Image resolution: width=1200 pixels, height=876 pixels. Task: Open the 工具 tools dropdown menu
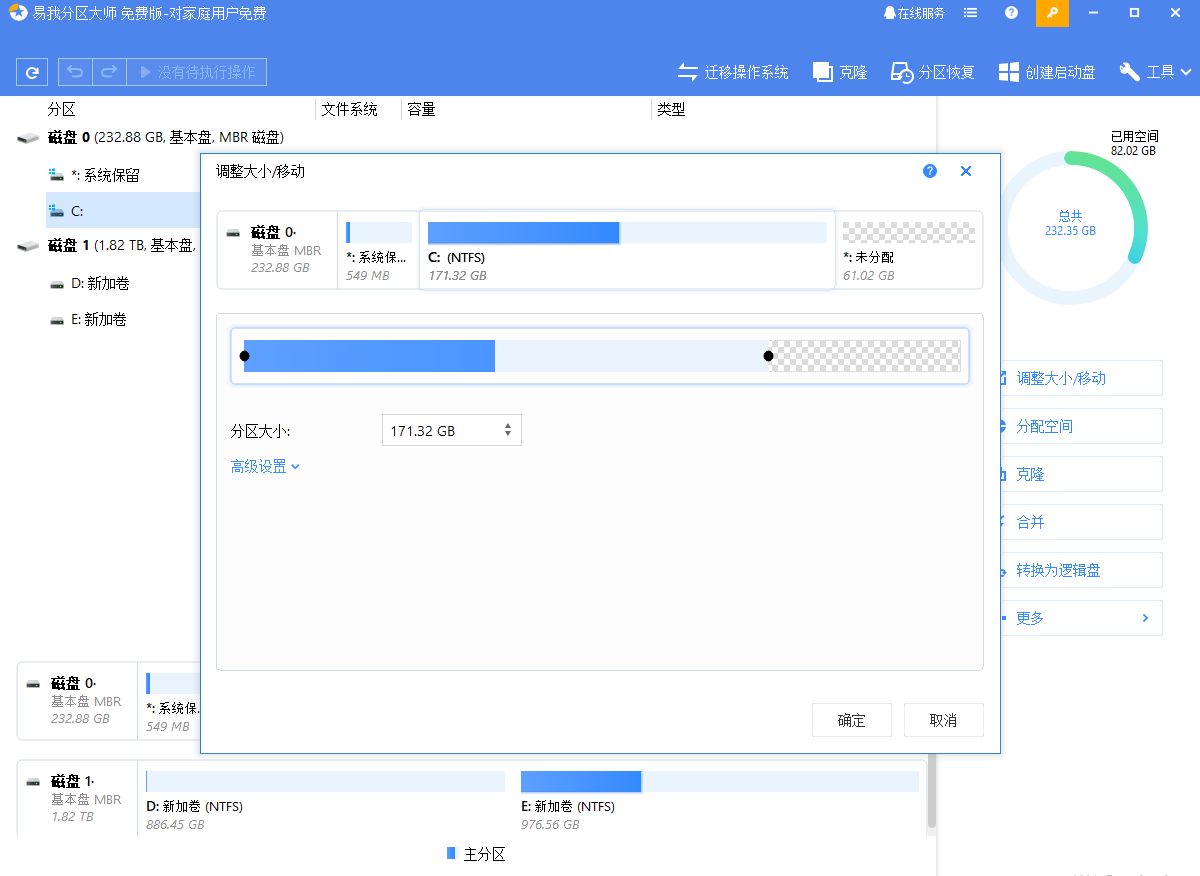coord(1155,71)
